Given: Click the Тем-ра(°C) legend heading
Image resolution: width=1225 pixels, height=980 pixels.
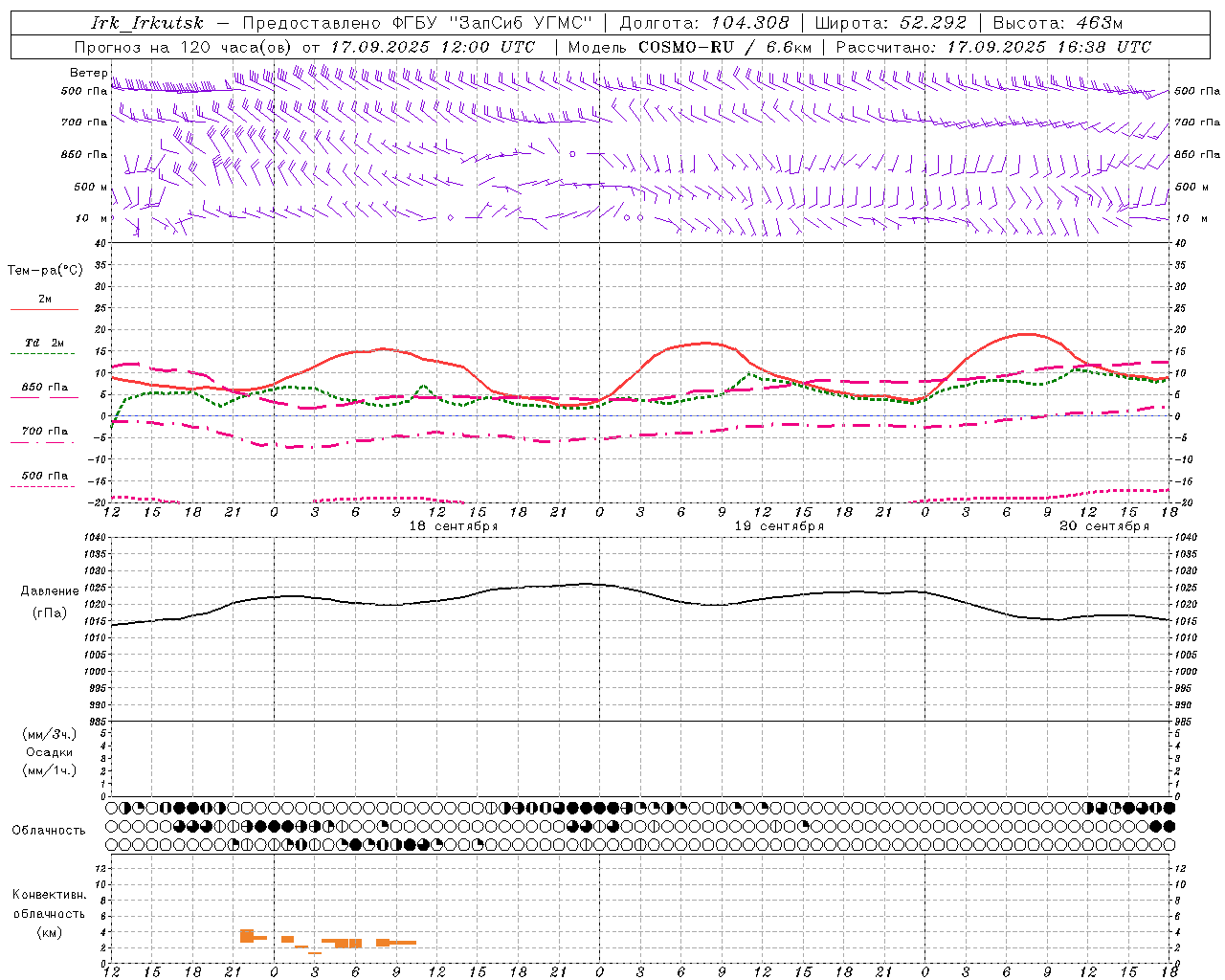Looking at the screenshot, I should (x=45, y=271).
